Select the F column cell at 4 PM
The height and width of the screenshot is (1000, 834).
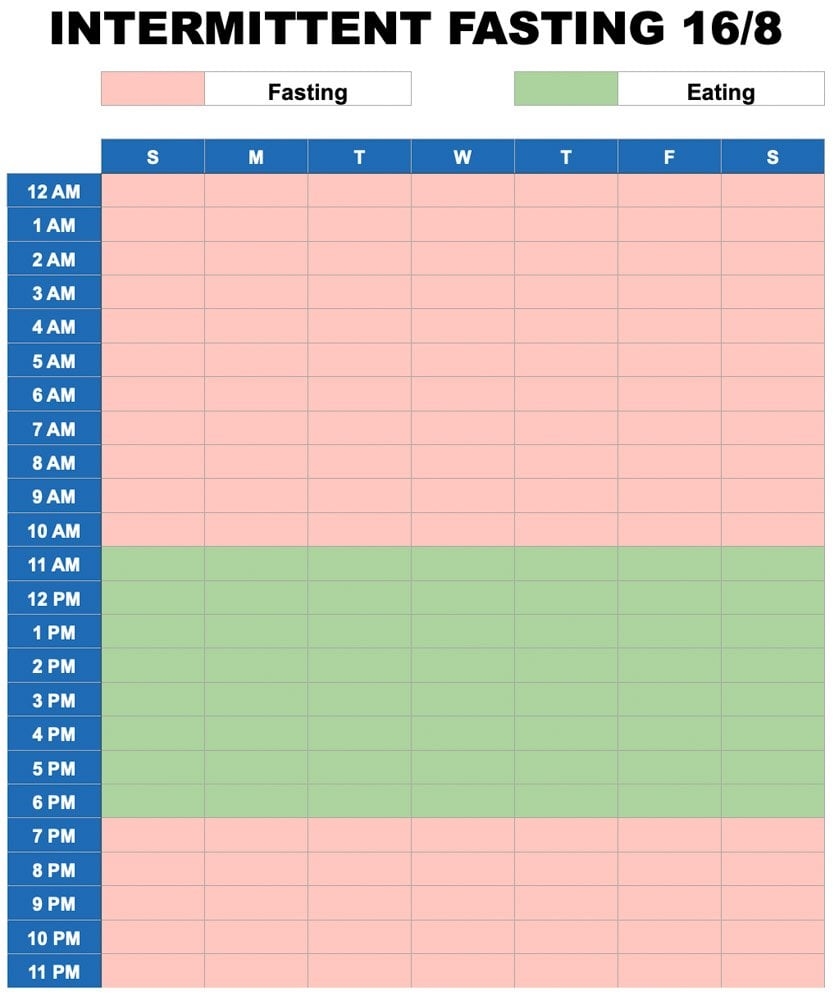(669, 734)
